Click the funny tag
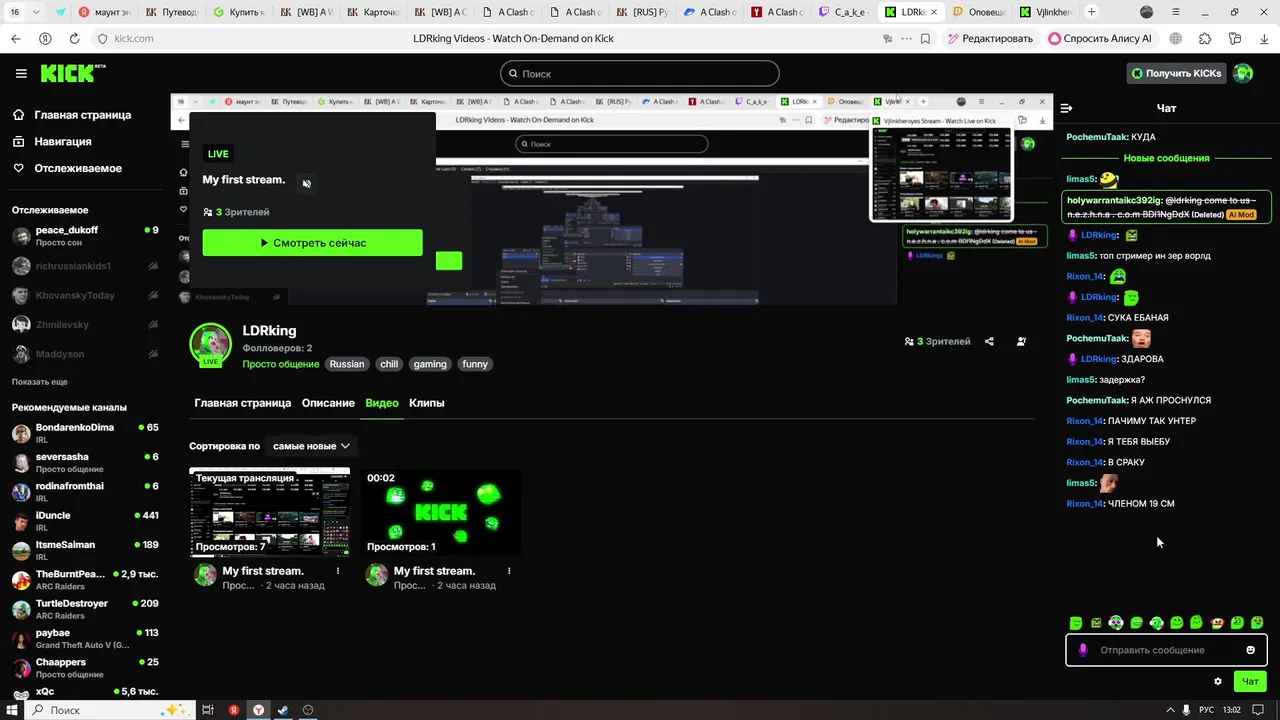 pos(475,364)
